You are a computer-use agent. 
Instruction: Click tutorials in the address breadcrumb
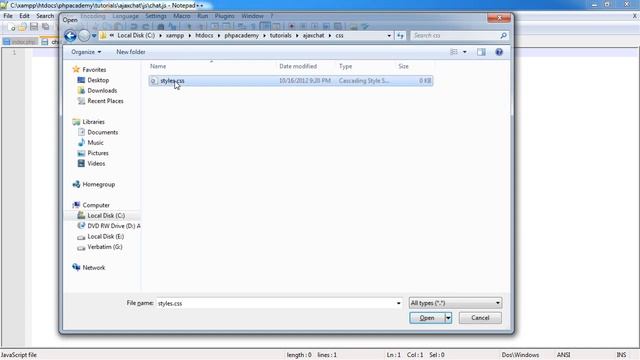coord(280,36)
